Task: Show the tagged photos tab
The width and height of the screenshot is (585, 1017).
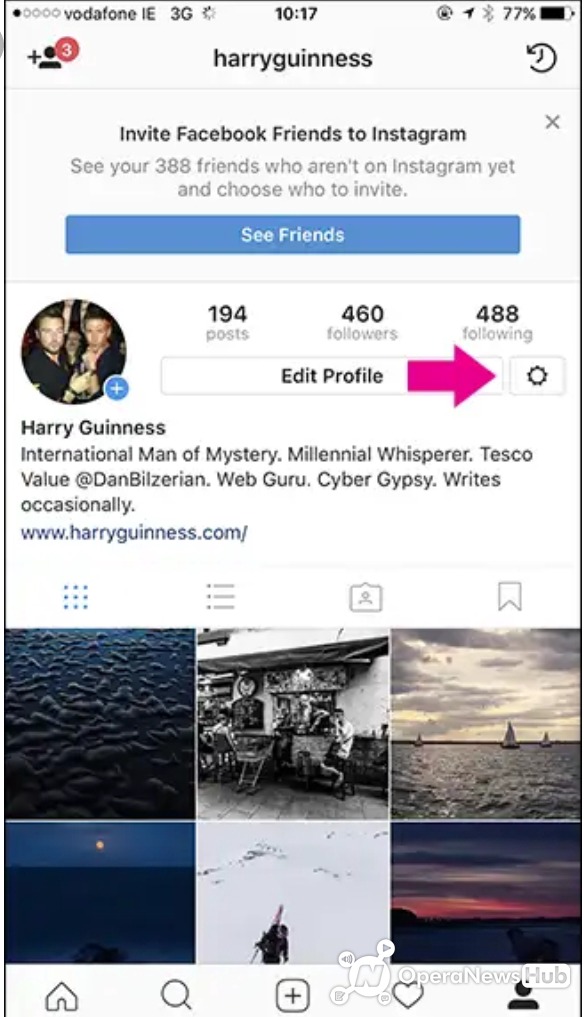Action: [366, 597]
